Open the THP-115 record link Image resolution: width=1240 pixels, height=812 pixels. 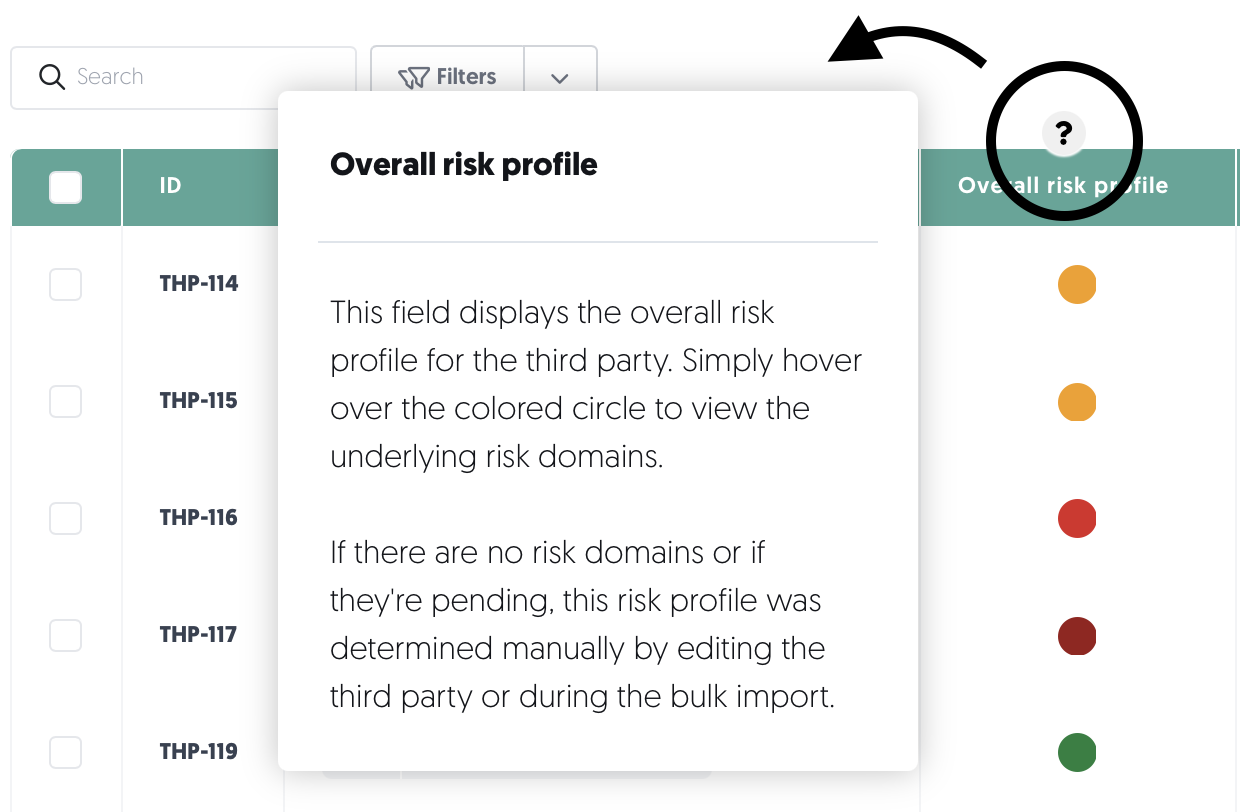(x=199, y=401)
